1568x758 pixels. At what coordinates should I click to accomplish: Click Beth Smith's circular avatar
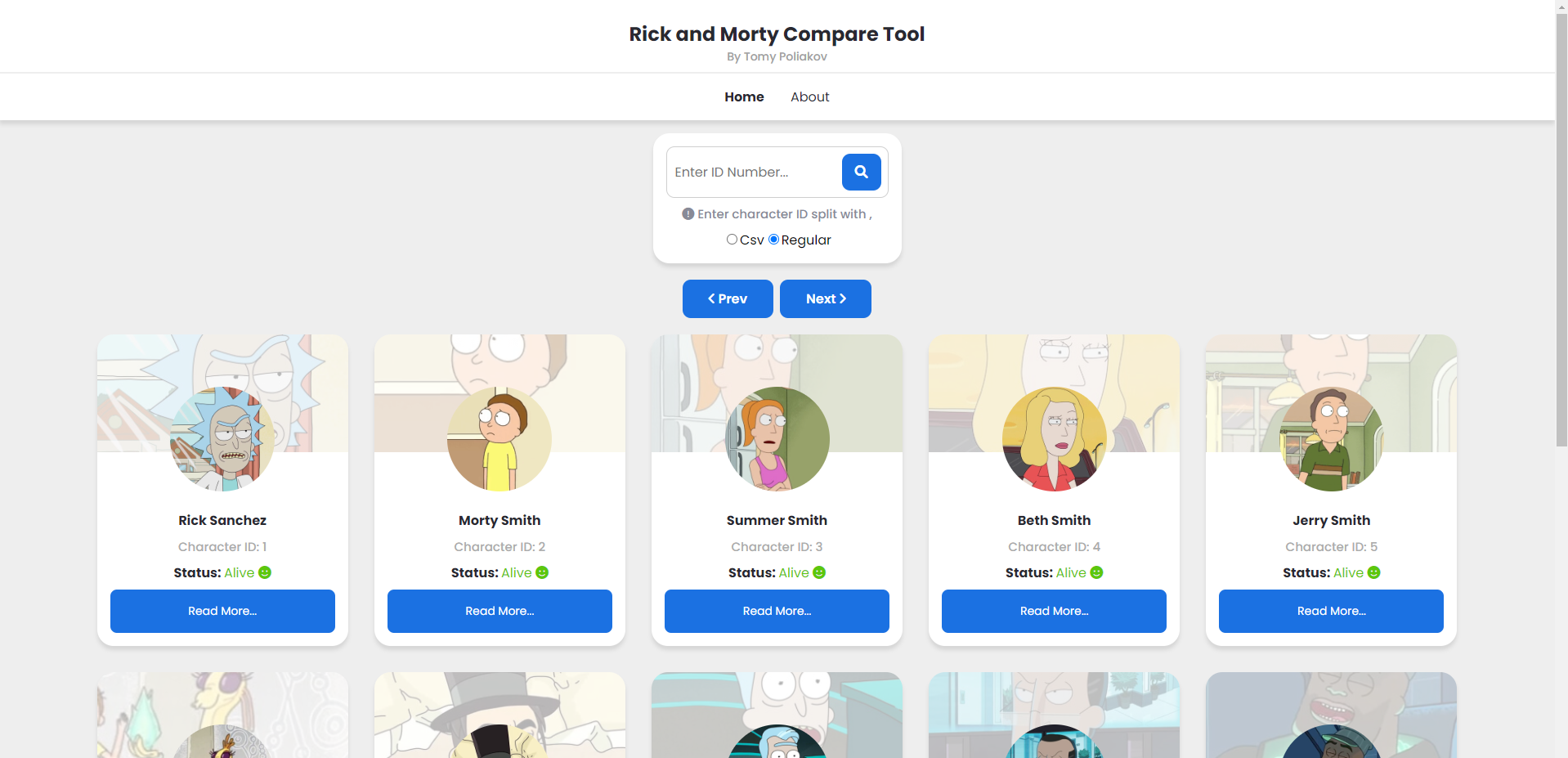point(1054,439)
